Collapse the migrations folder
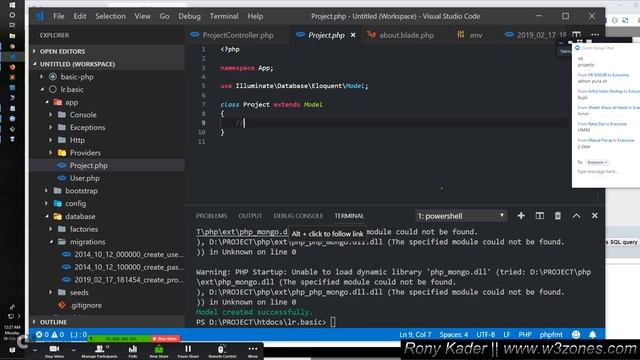640x360 pixels. (87, 242)
